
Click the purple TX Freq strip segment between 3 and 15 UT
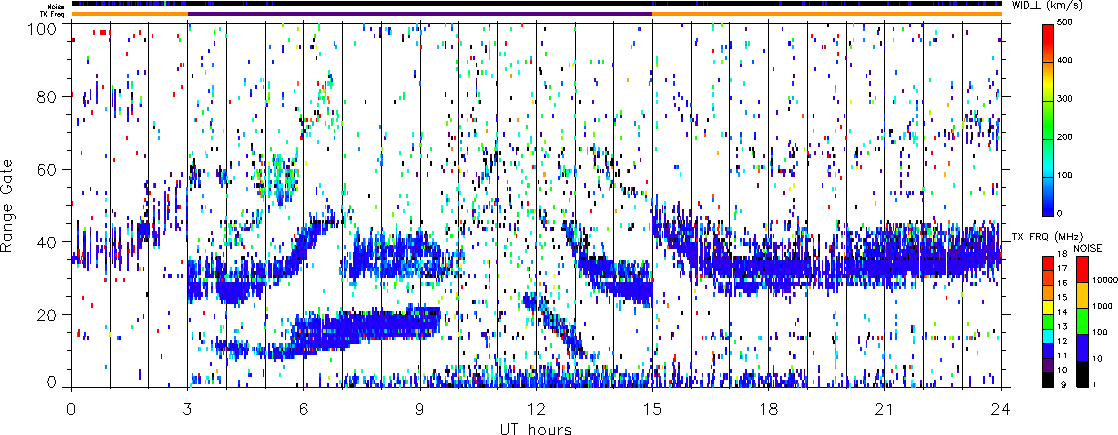pos(420,14)
